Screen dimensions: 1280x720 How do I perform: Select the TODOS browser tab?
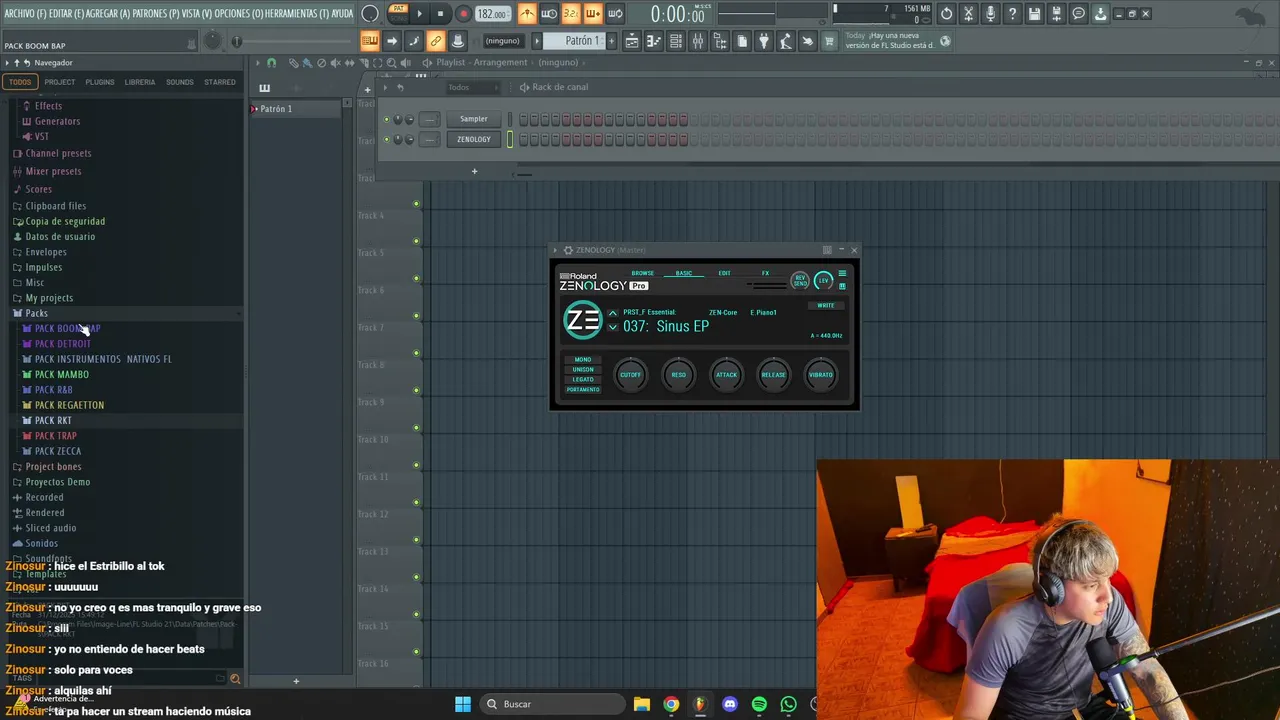pos(20,82)
